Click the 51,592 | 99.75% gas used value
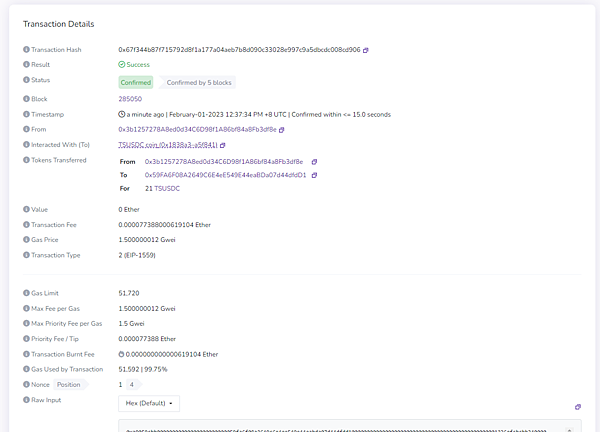Image resolution: width=600 pixels, height=432 pixels. click(143, 369)
